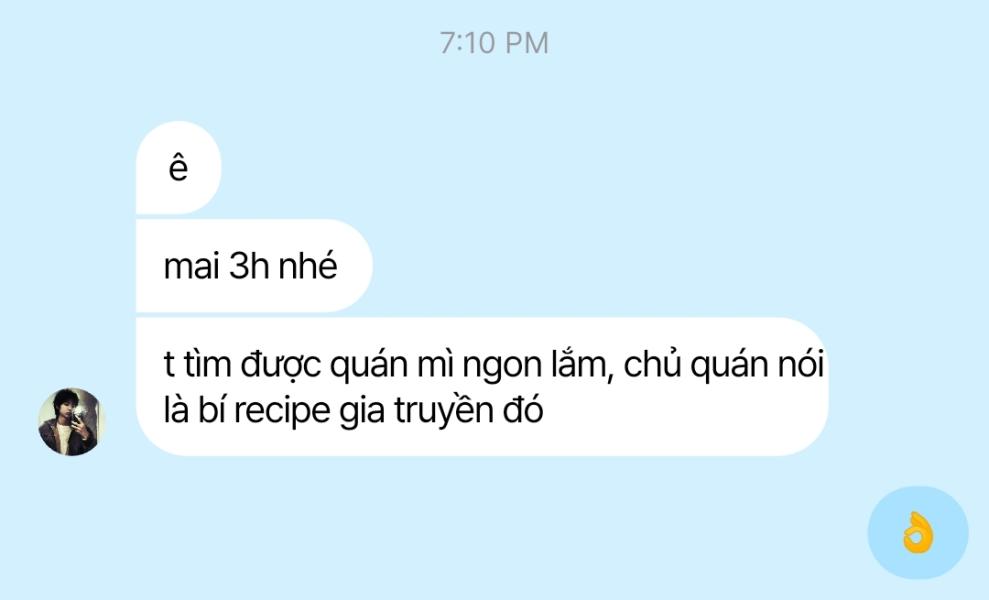The width and height of the screenshot is (989, 600).
Task: Select the 'ê' message bubble
Action: 178,168
